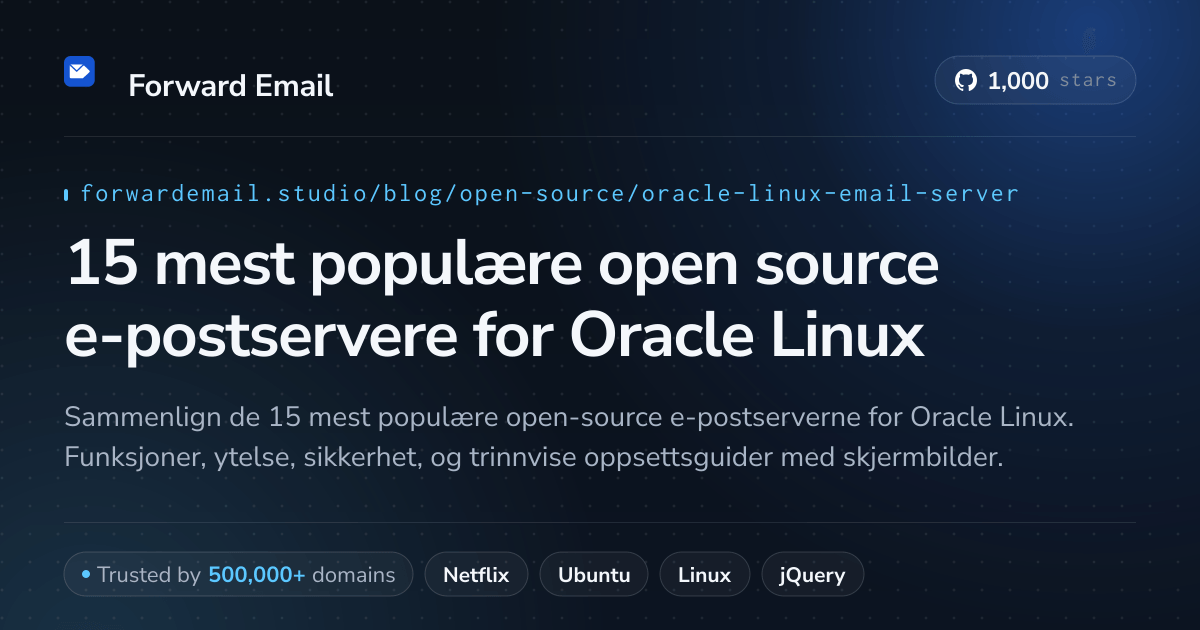Click the description line 'Funksjoner, ytelse, sikkerhet'
The width and height of the screenshot is (1200, 630).
534,459
